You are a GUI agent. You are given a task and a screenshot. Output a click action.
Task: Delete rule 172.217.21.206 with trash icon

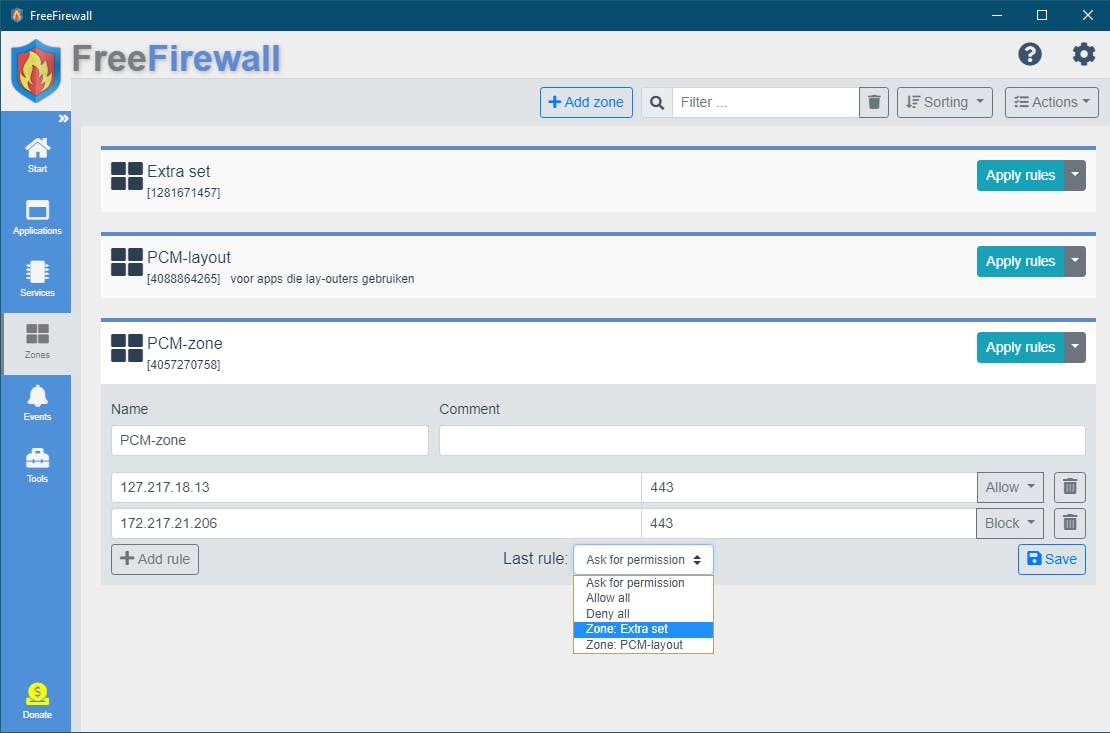coord(1070,523)
